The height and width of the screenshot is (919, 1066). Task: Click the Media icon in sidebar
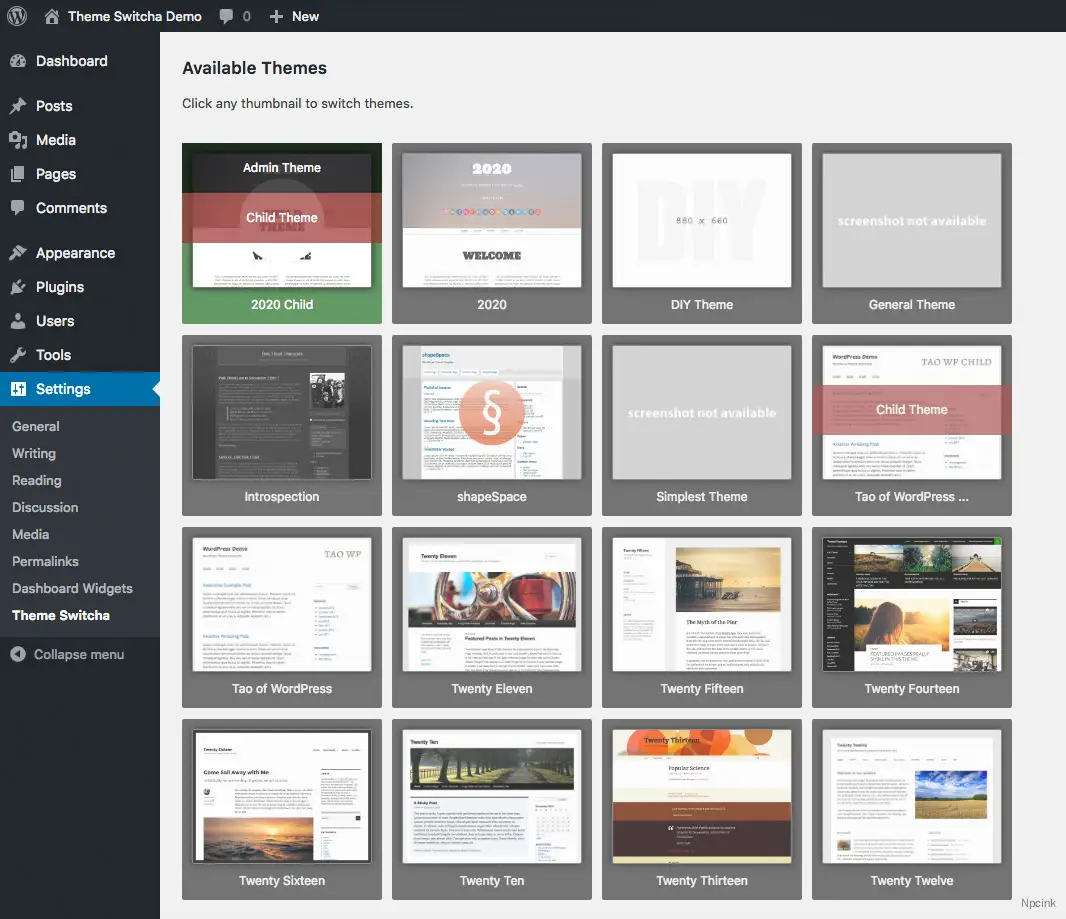click(18, 140)
